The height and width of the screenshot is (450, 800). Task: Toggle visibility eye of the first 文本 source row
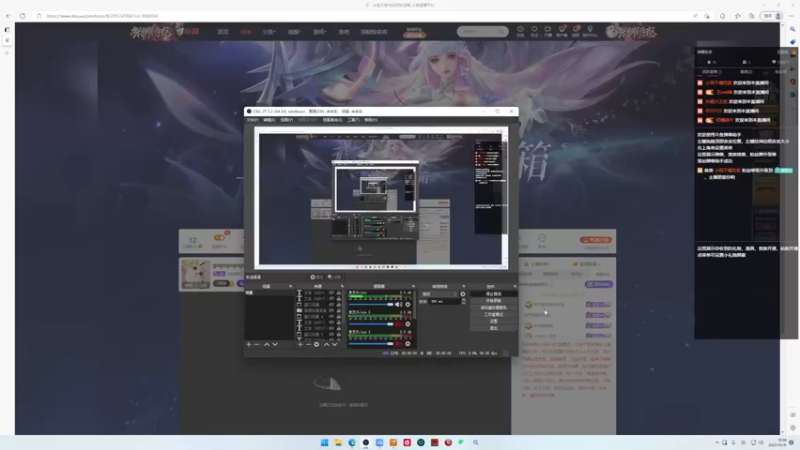pos(331,293)
